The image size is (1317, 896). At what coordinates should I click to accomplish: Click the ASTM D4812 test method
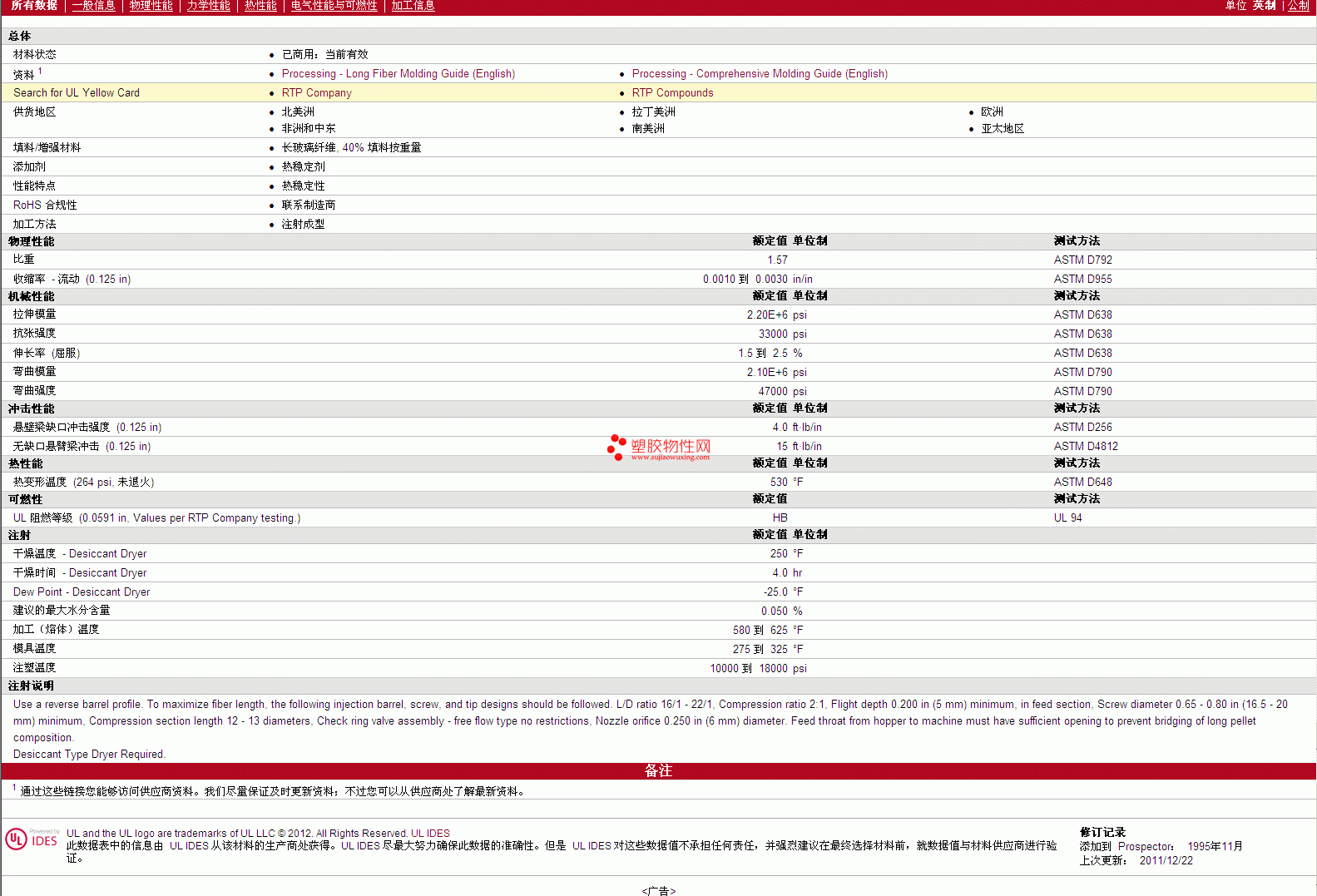(x=1087, y=447)
